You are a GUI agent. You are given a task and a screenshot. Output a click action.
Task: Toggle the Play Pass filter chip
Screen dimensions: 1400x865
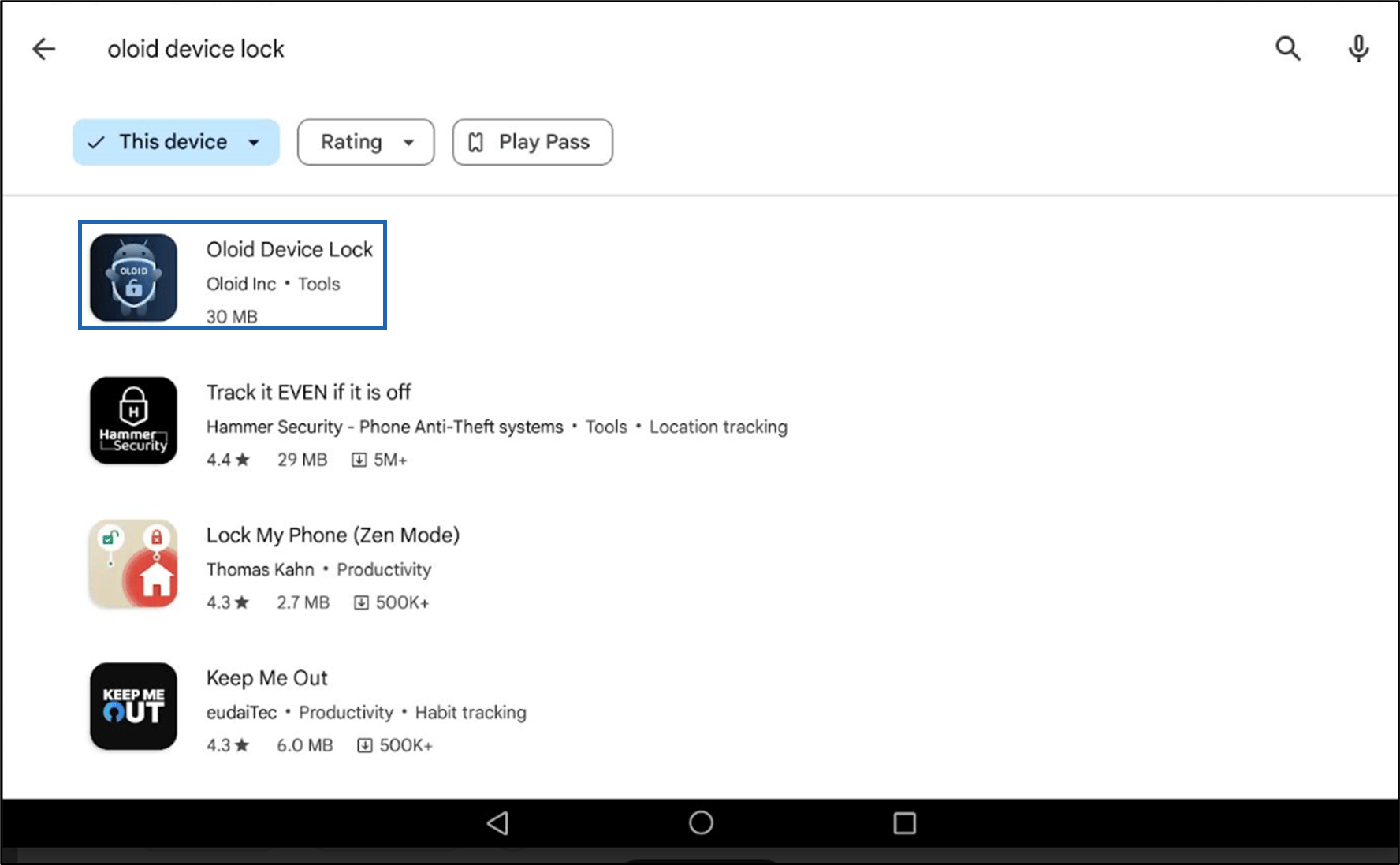coord(532,142)
